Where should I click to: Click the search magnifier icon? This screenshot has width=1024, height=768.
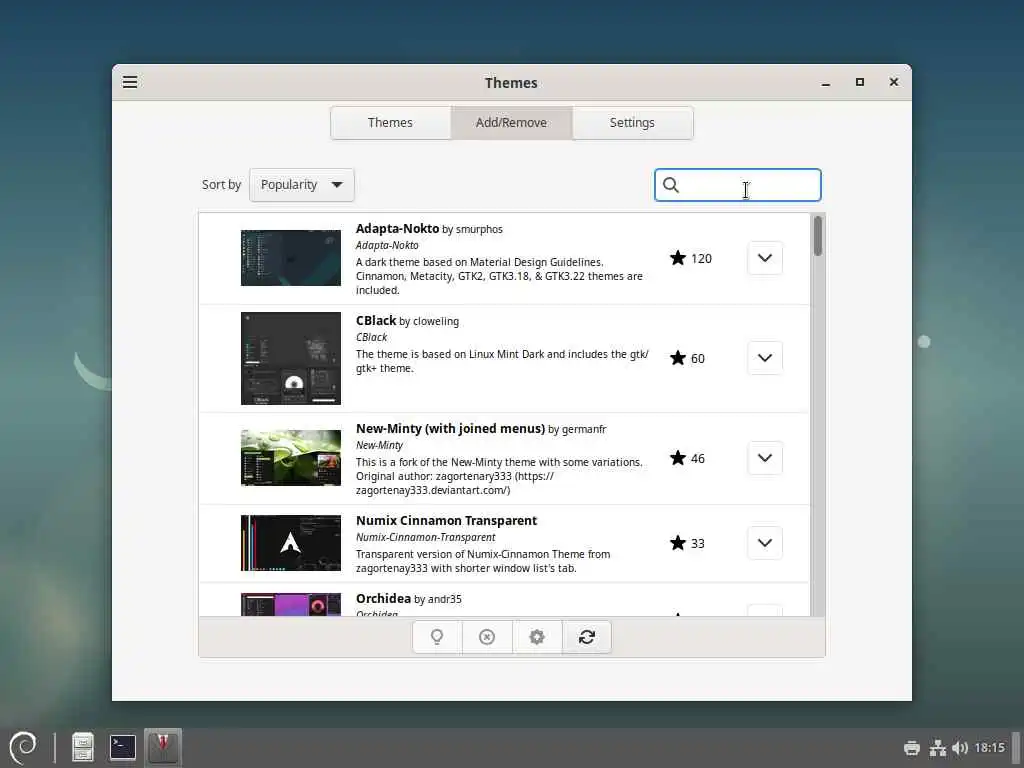671,185
